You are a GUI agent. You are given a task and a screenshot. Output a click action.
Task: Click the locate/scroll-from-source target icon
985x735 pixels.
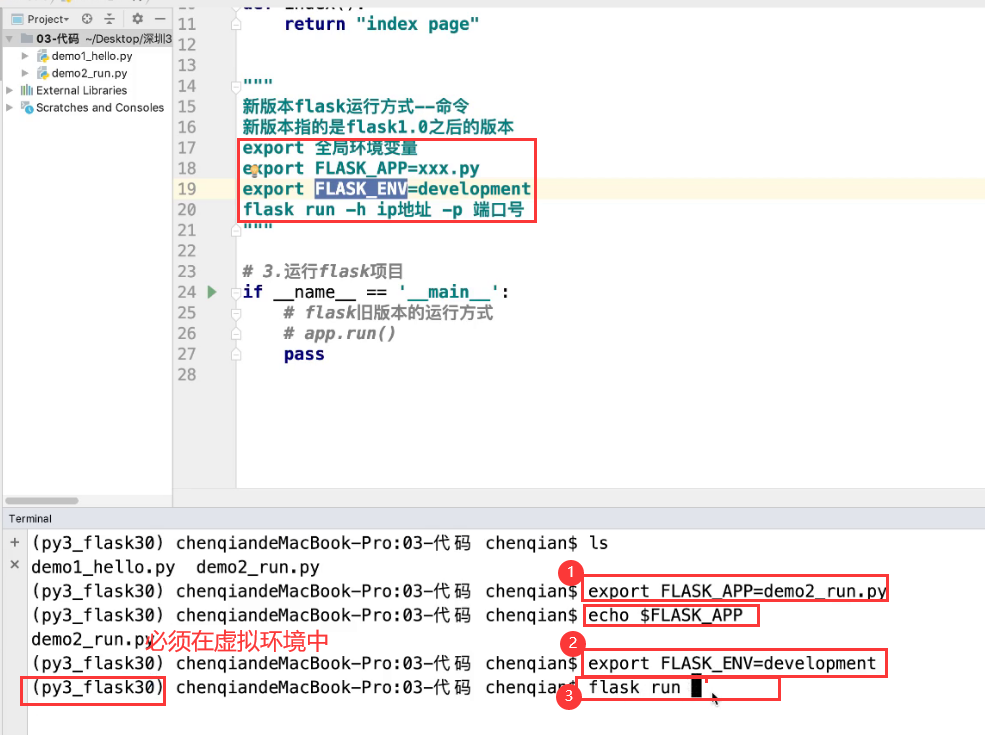(x=87, y=19)
